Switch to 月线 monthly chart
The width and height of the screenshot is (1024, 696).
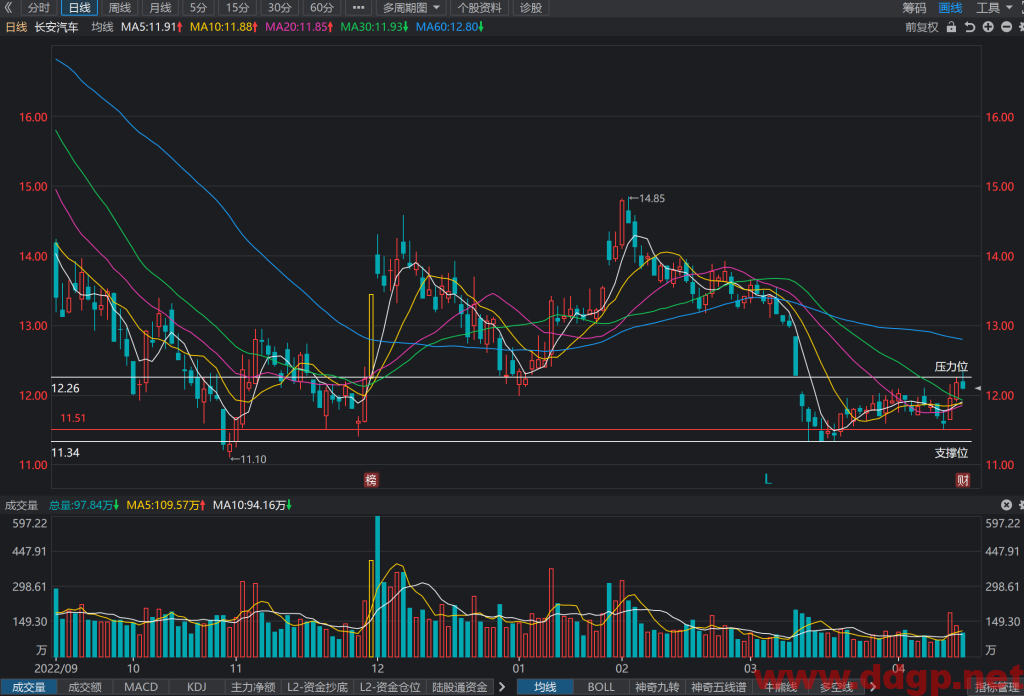pyautogui.click(x=160, y=8)
